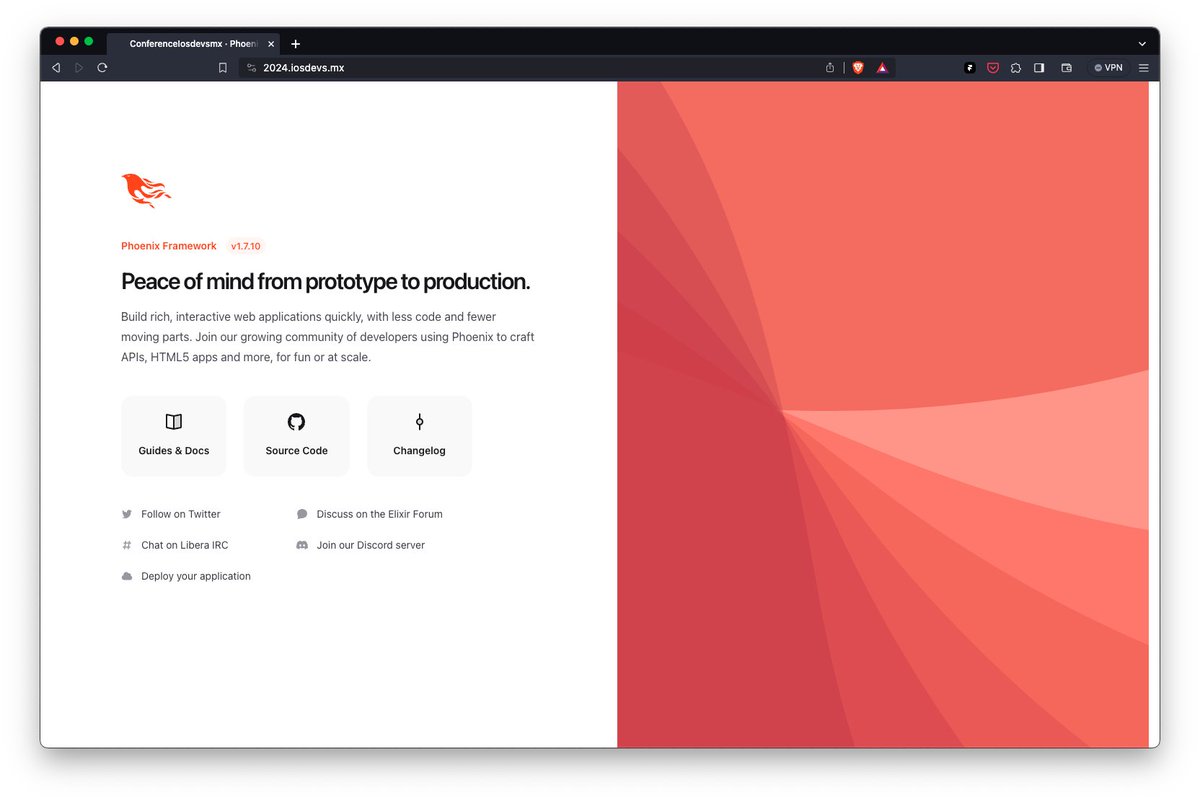The height and width of the screenshot is (801, 1200).
Task: Click the GitHub icon in Source Code
Action: 297,422
